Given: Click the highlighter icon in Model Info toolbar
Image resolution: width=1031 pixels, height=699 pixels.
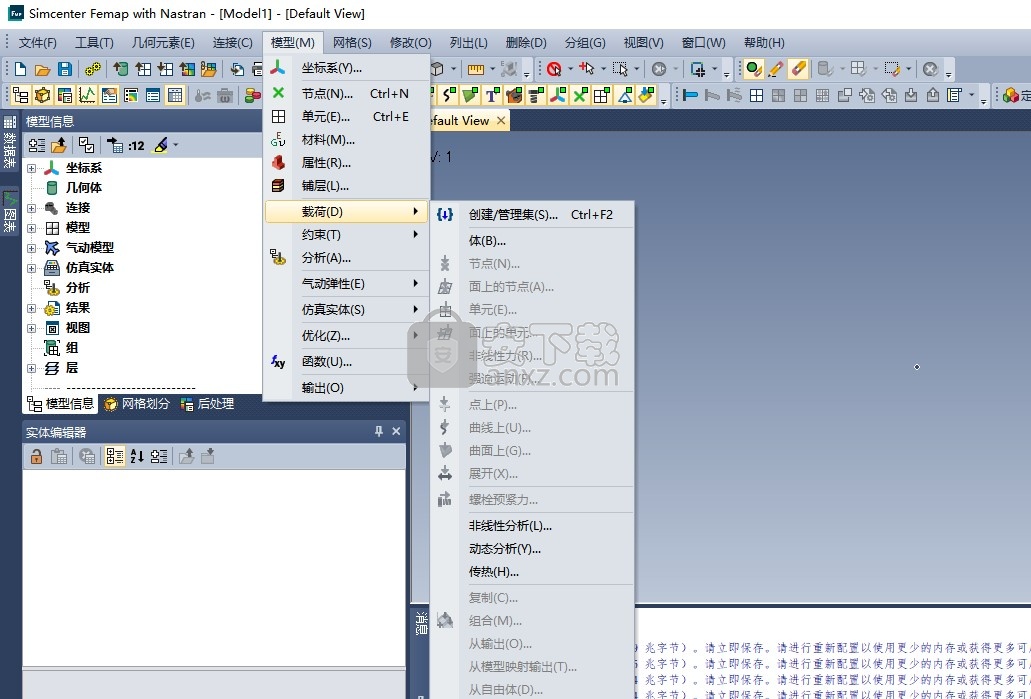Looking at the screenshot, I should 160,145.
